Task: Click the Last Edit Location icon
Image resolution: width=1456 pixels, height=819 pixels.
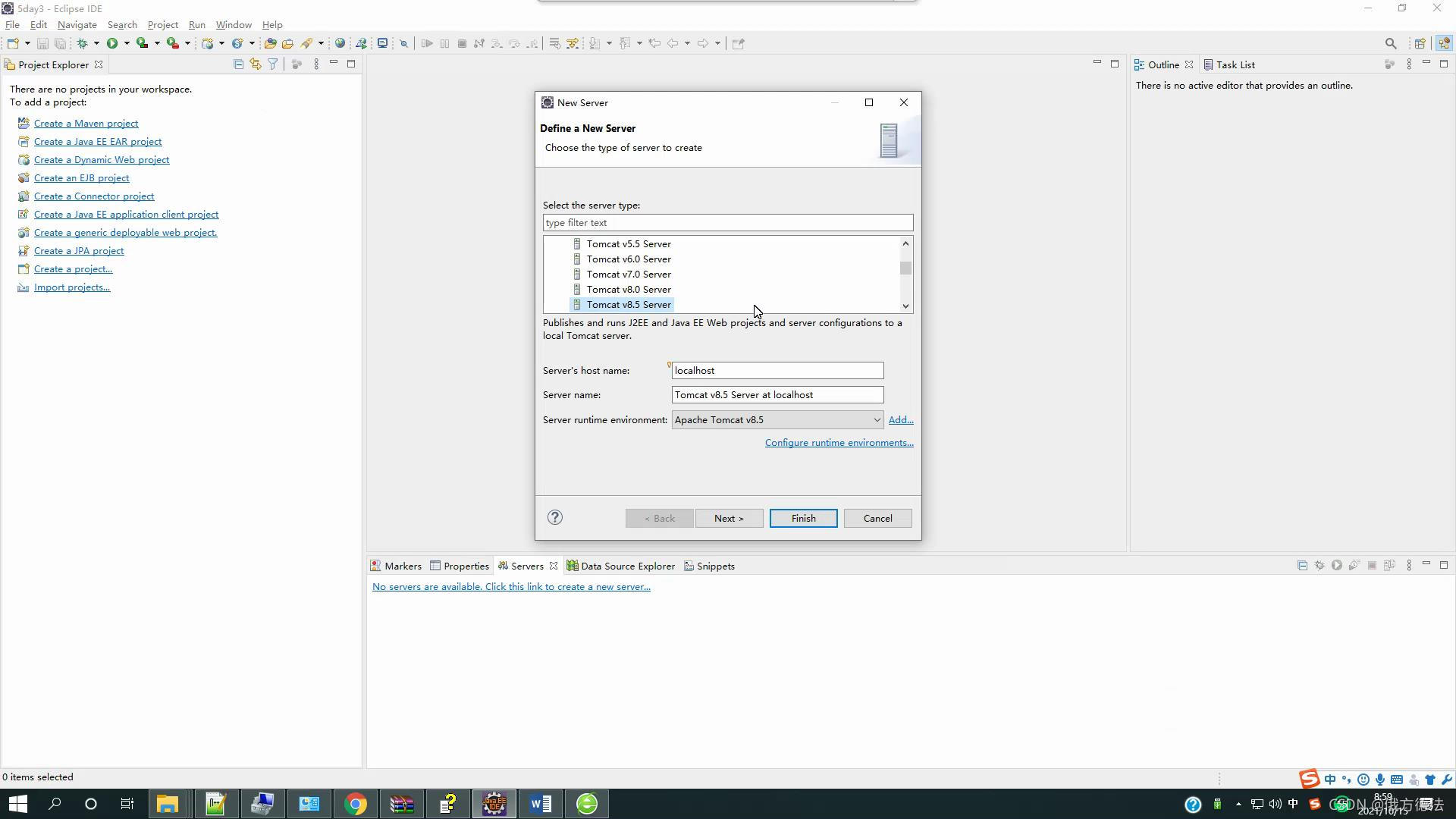Action: (654, 43)
